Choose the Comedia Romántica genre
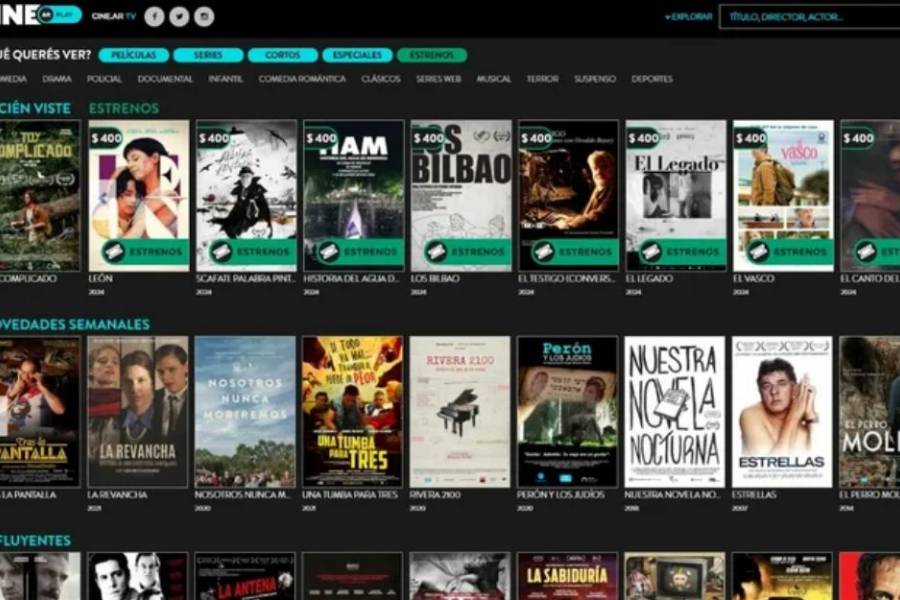 pyautogui.click(x=302, y=79)
